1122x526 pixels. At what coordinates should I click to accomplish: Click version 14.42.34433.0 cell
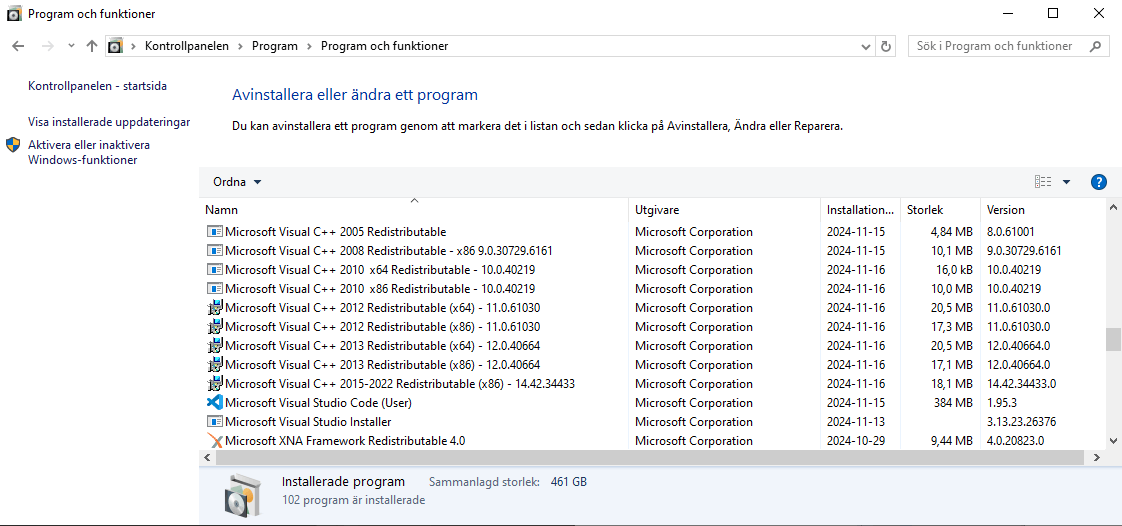[1021, 384]
